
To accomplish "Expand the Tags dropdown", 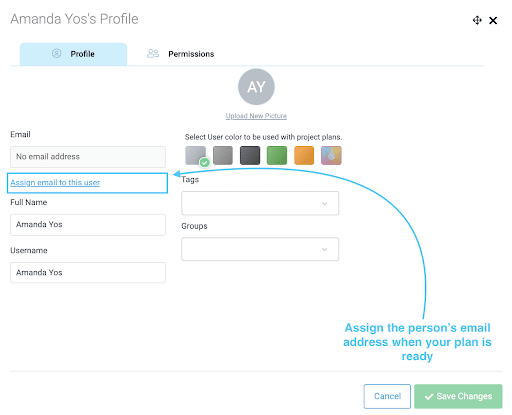I will click(x=260, y=203).
